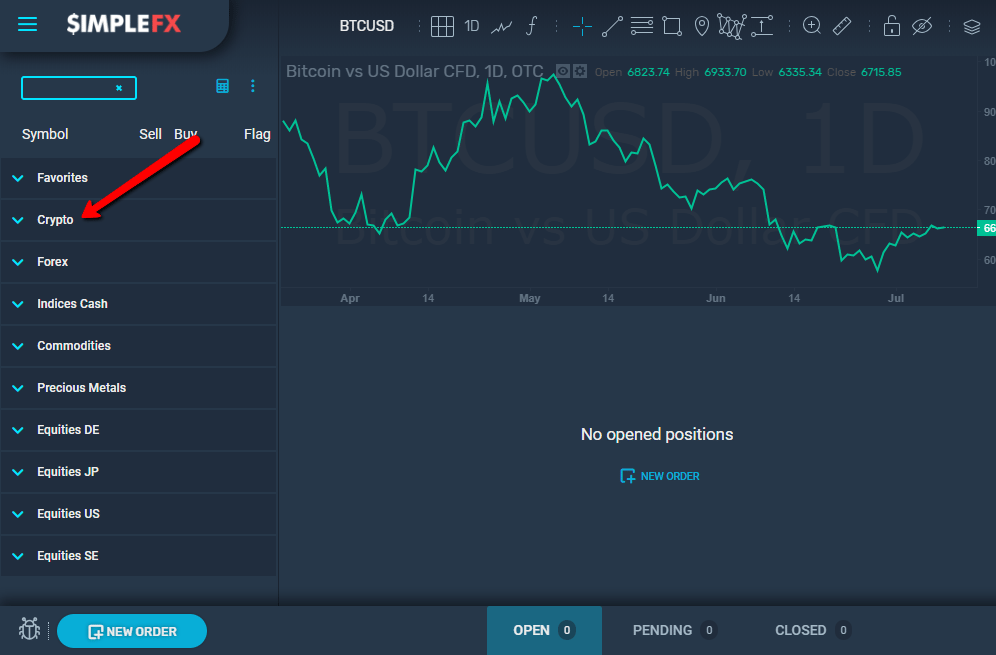
Task: Click the SimpleFX logo
Action: pyautogui.click(x=124, y=24)
